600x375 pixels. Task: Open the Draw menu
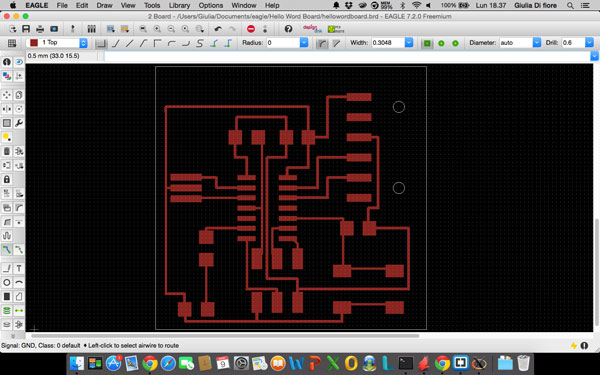point(104,5)
